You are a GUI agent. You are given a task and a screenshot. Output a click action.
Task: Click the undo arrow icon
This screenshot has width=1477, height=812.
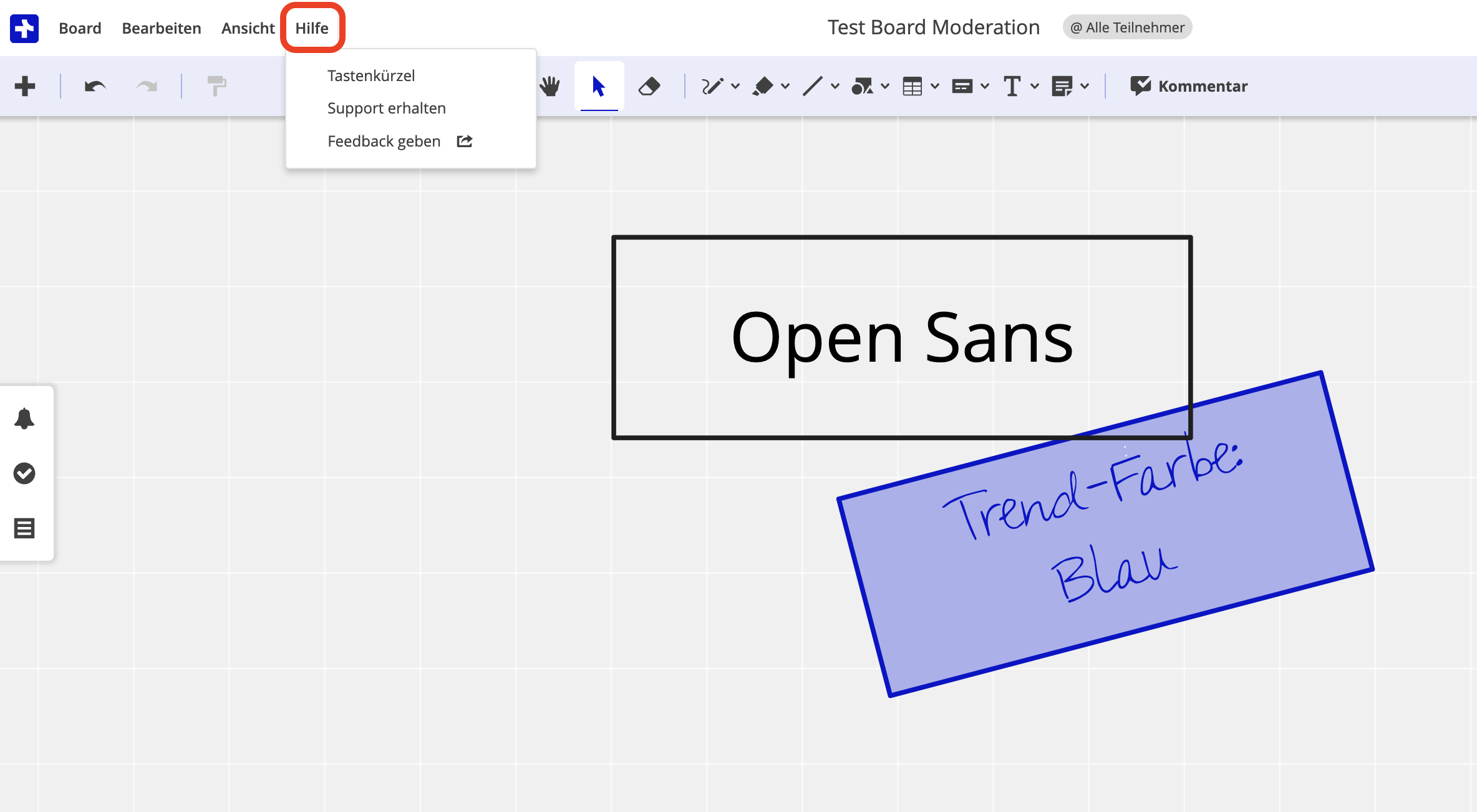(95, 86)
